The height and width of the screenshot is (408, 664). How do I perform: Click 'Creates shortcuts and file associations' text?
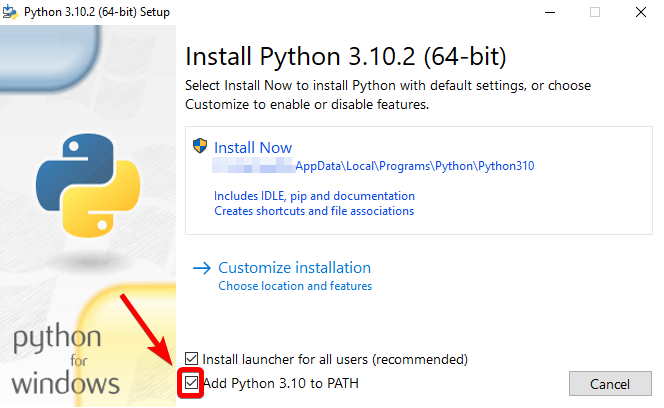314,211
